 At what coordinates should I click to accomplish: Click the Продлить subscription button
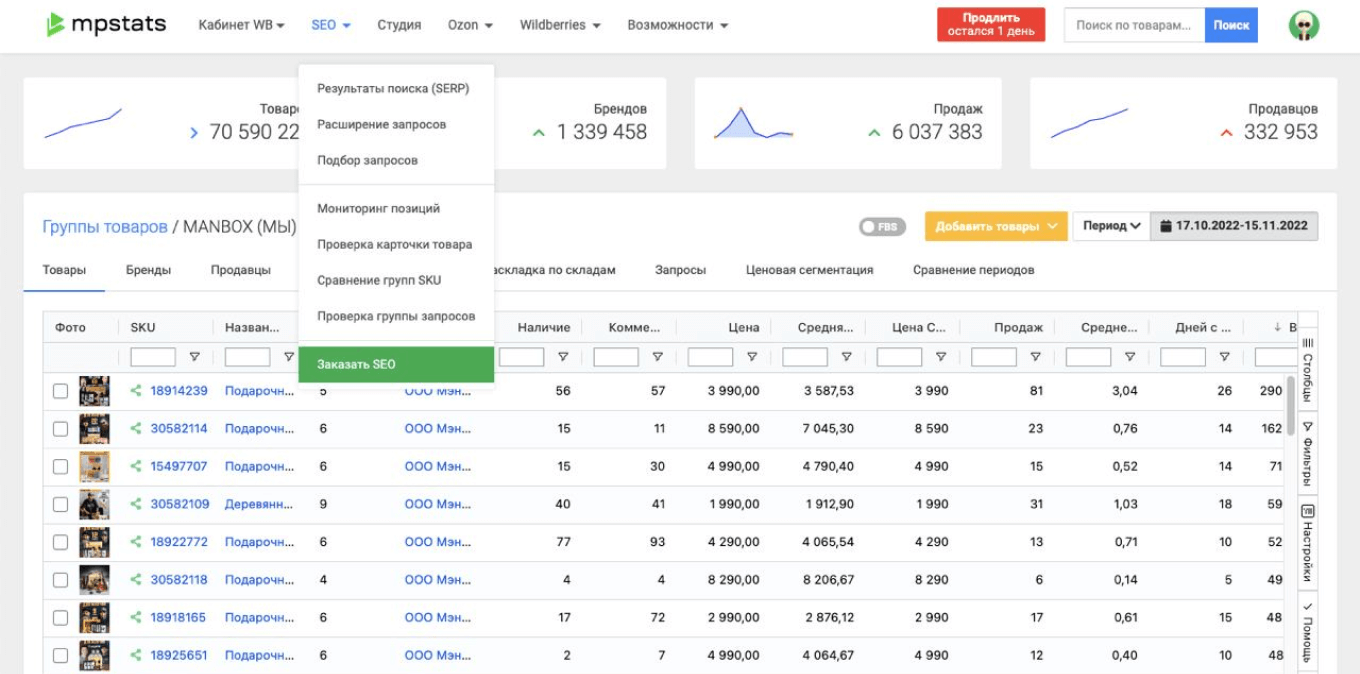click(x=989, y=22)
